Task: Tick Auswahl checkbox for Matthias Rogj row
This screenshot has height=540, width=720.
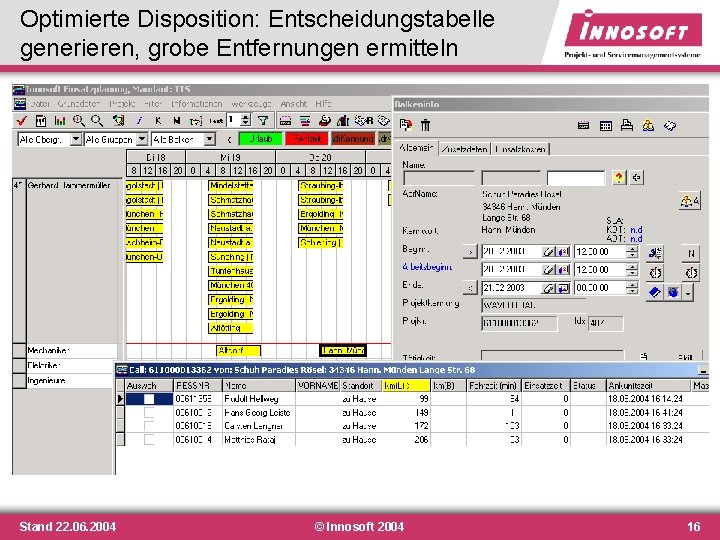Action: pos(149,439)
